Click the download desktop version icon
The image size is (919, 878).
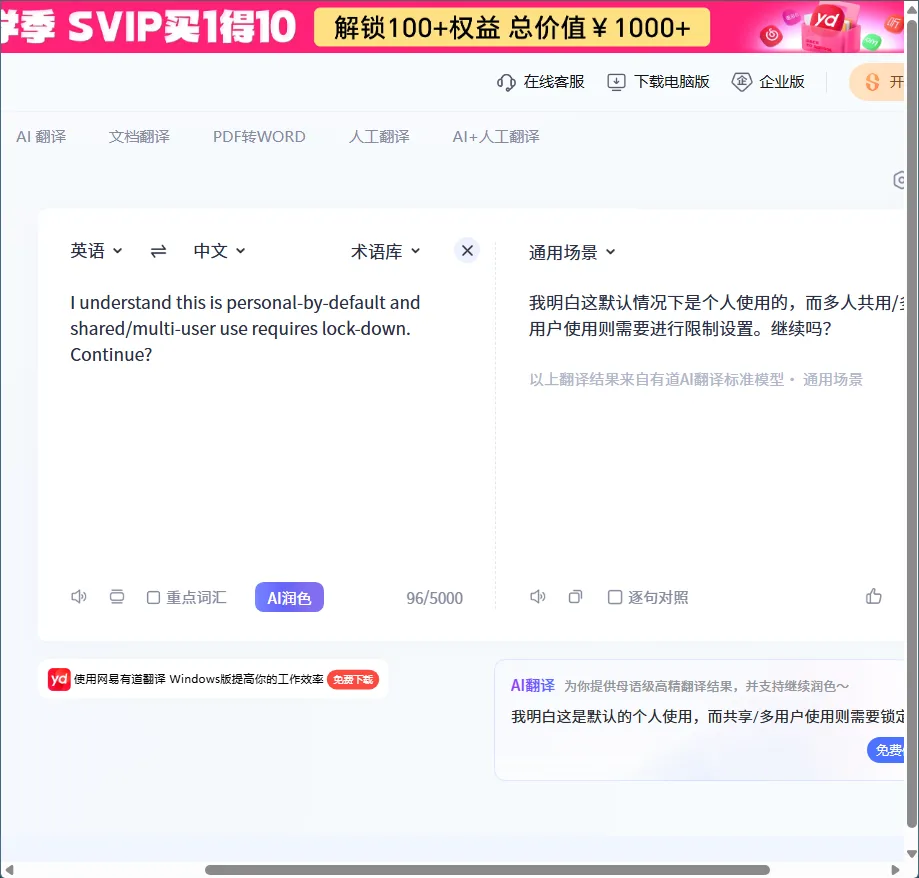(x=616, y=82)
